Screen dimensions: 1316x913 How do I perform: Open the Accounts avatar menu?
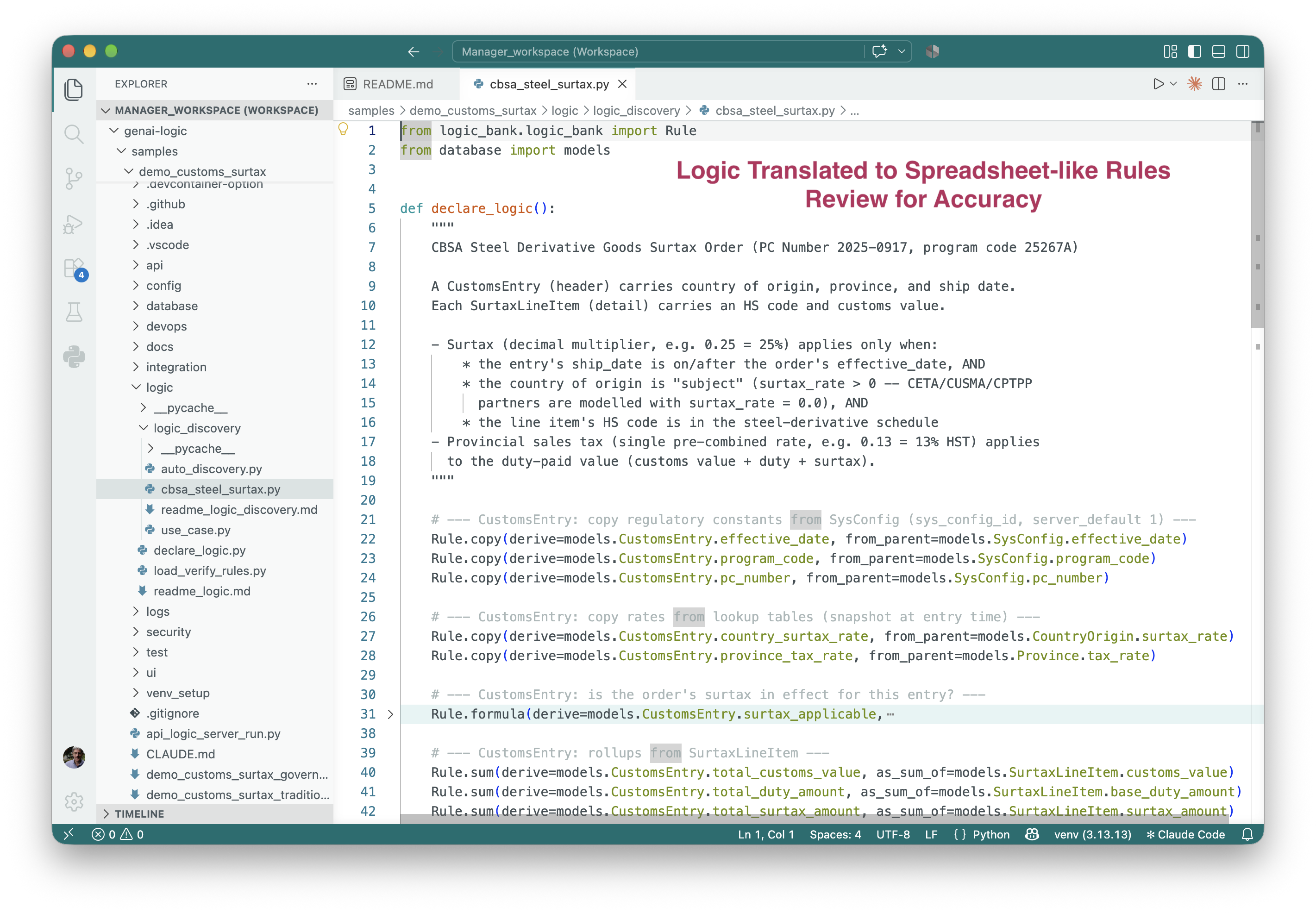[x=74, y=757]
